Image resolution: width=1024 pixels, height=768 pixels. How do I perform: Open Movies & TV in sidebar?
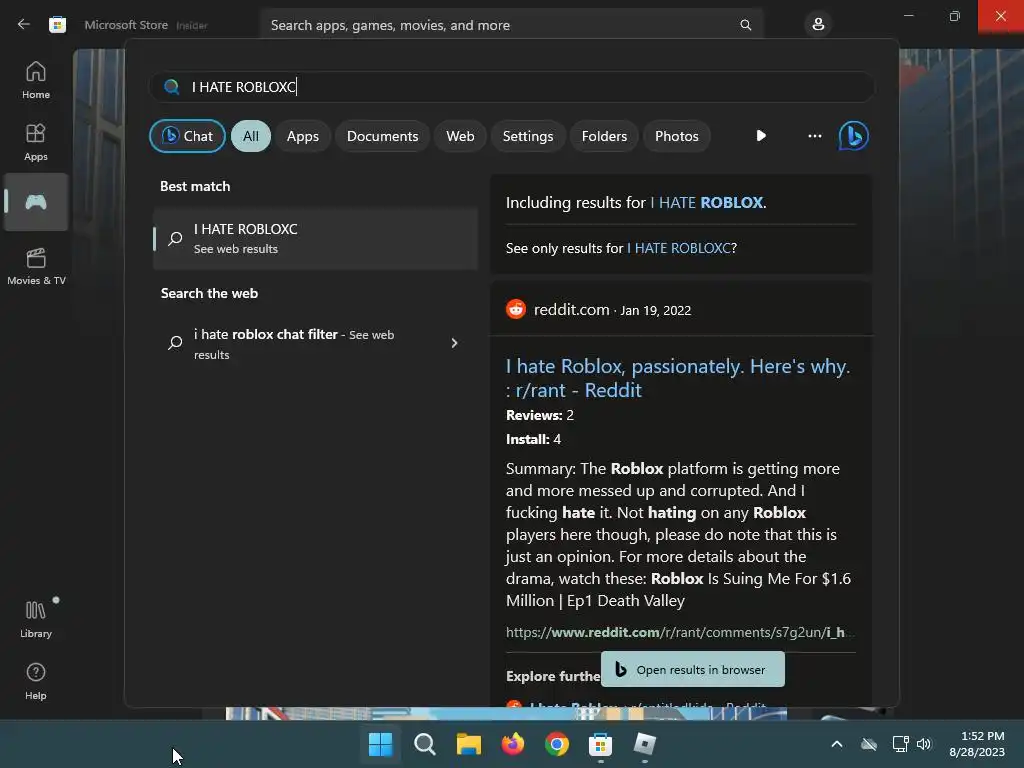(x=36, y=266)
